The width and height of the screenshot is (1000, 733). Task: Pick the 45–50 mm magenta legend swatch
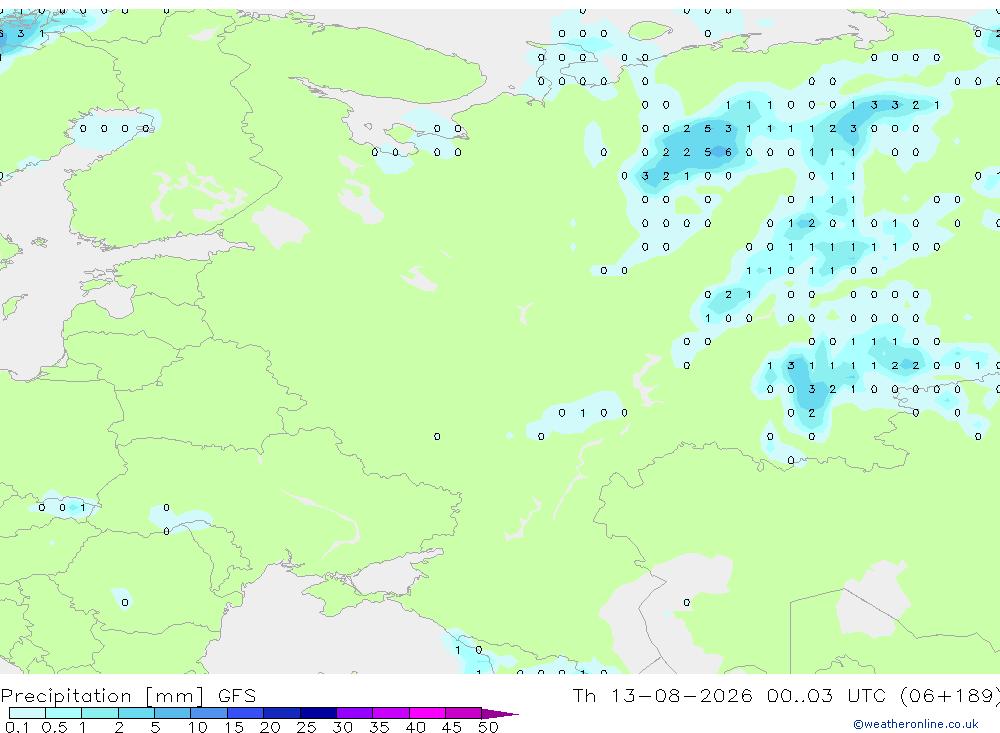[x=463, y=713]
